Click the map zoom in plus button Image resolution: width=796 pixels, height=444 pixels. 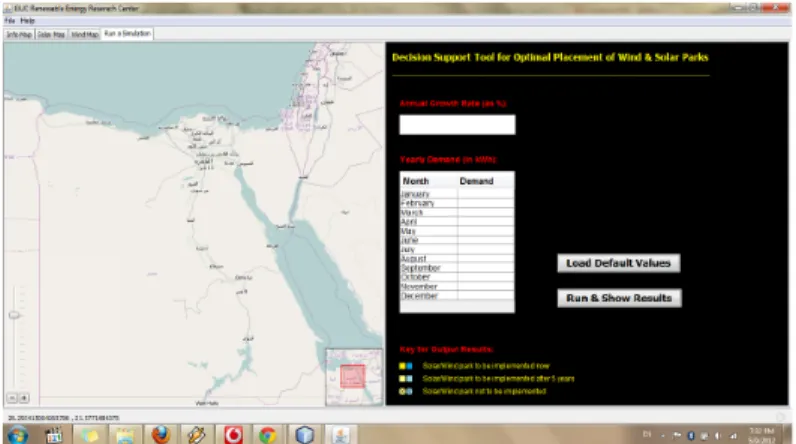(x=24, y=398)
